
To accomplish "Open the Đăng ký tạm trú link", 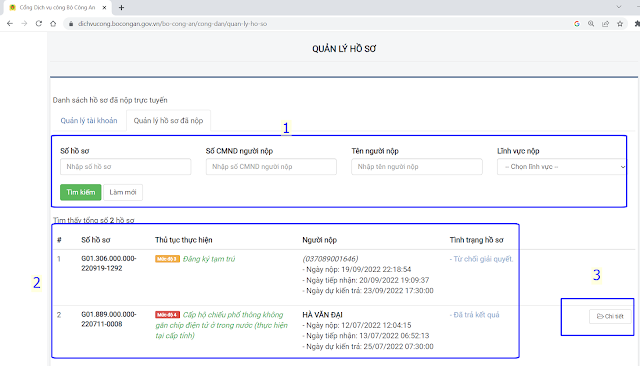I will 209,259.
